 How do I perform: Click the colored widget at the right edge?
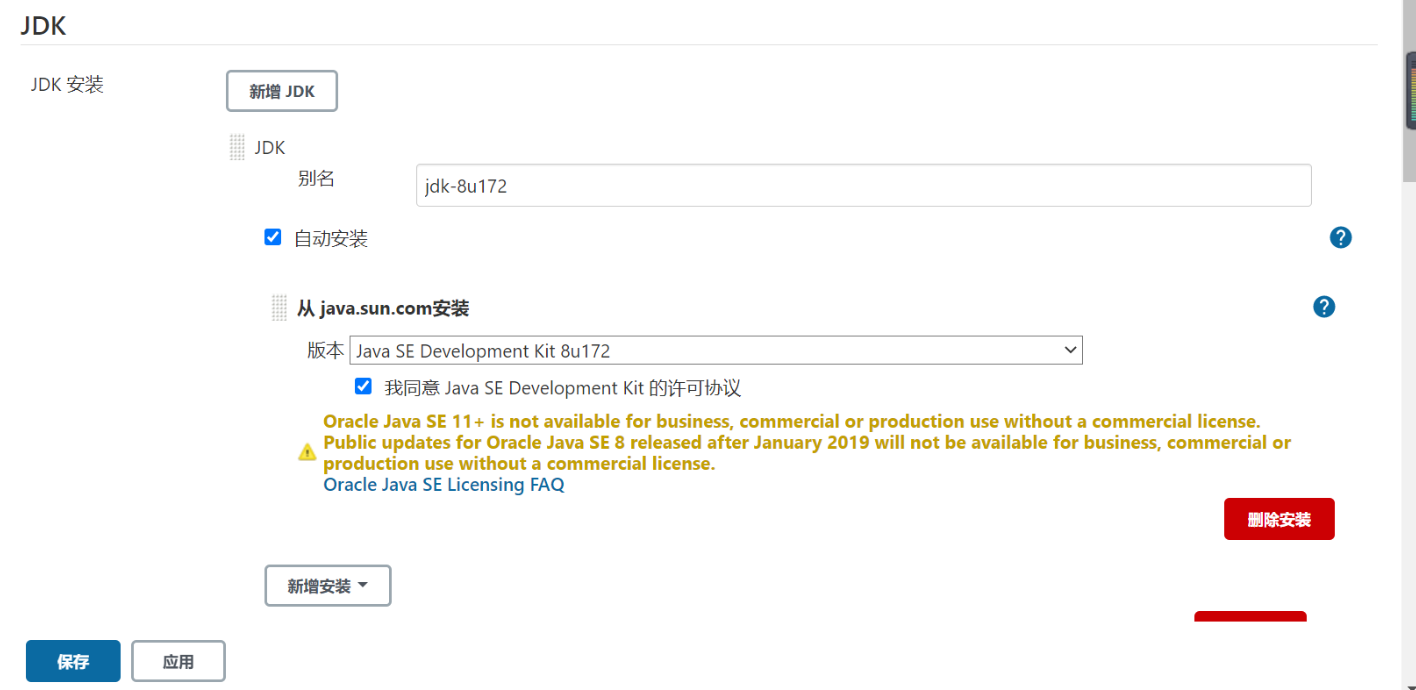pos(1412,88)
